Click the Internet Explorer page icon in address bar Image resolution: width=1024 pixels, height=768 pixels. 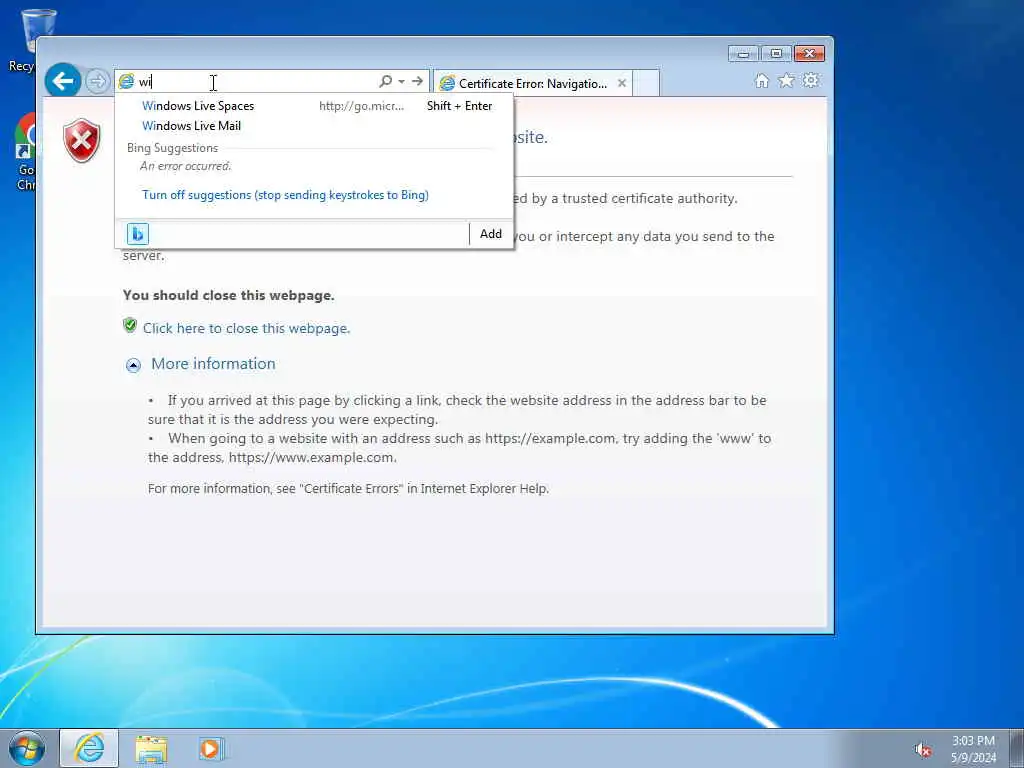(126, 82)
